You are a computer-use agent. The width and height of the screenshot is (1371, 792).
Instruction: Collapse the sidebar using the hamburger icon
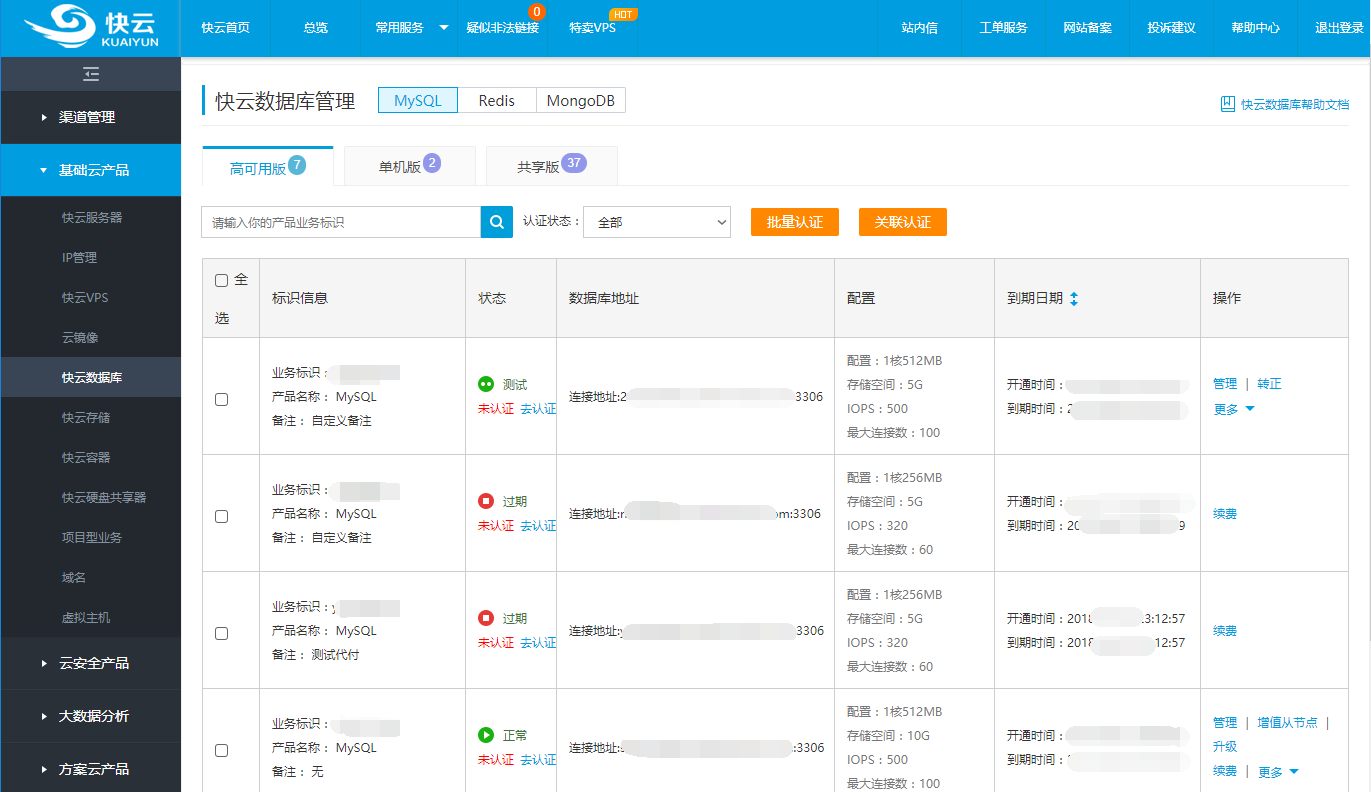91,74
